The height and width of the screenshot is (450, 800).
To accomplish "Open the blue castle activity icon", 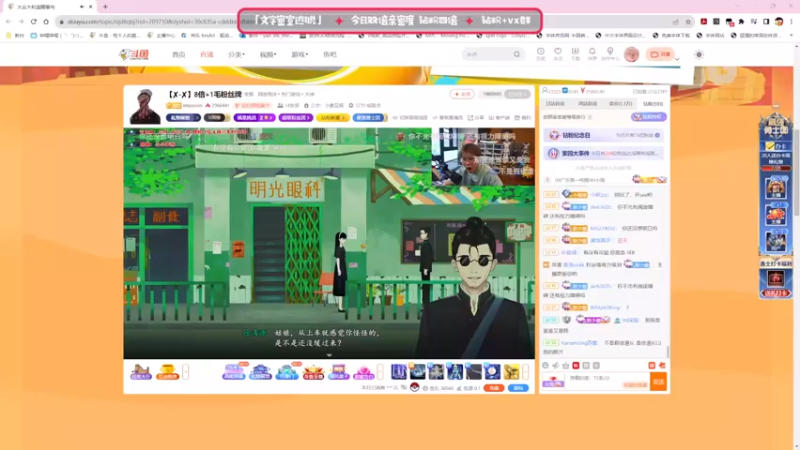I will (x=260, y=372).
